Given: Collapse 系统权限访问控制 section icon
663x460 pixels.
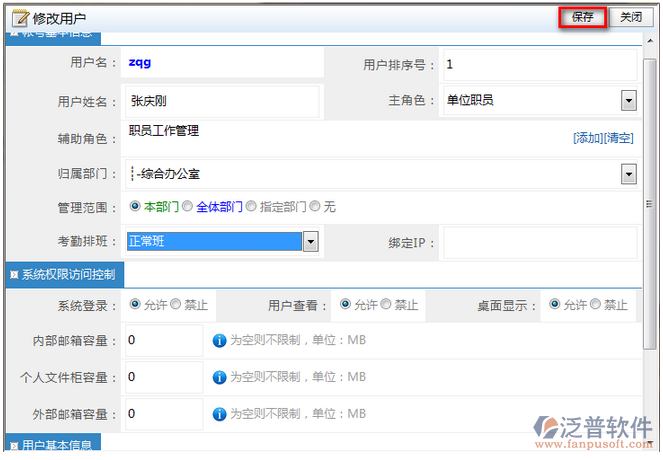Looking at the screenshot, I should [x=14, y=274].
